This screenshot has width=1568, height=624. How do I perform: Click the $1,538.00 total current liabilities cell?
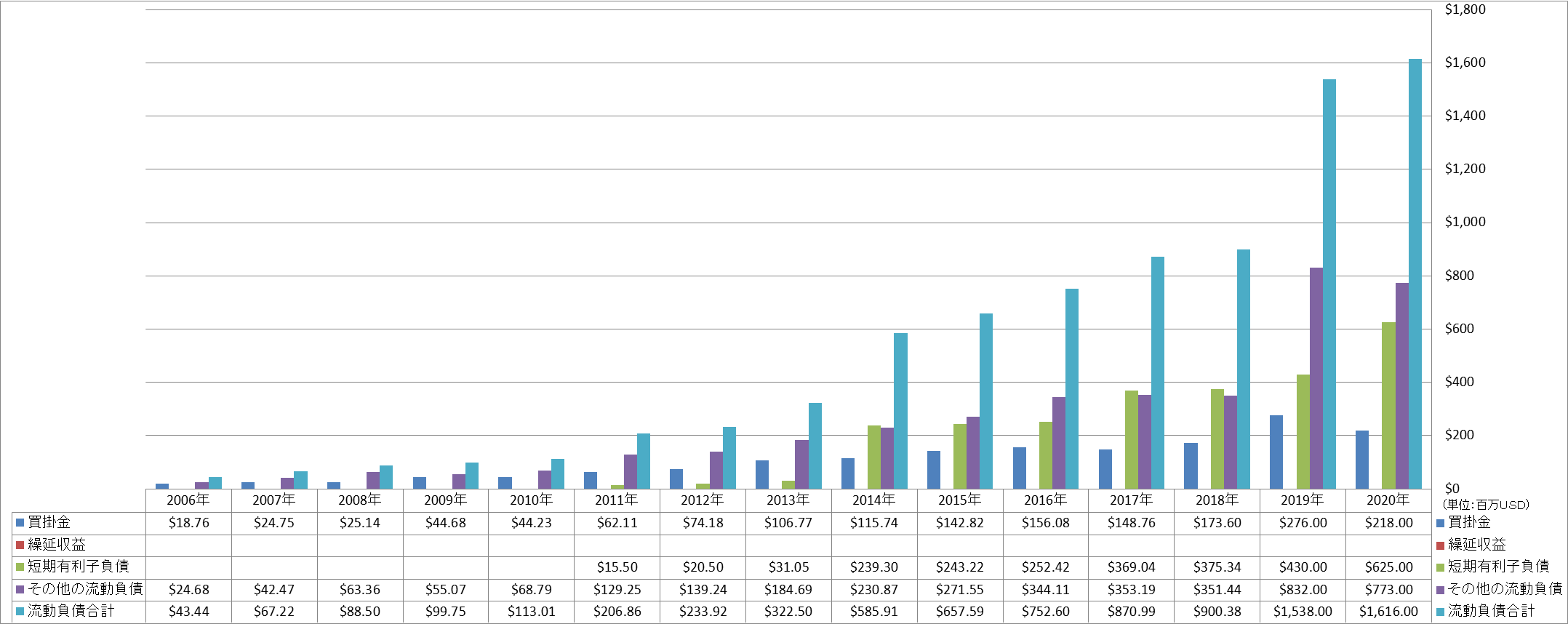pyautogui.click(x=1303, y=612)
